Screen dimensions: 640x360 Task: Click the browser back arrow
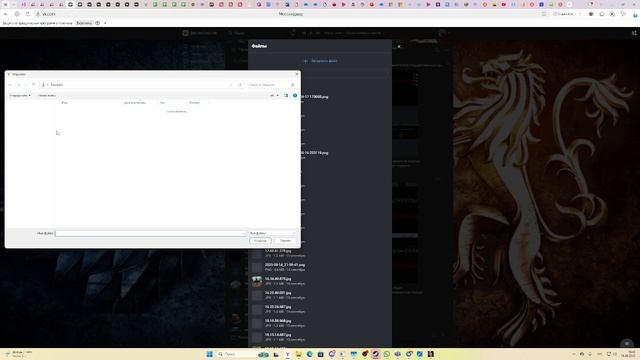click(6, 14)
